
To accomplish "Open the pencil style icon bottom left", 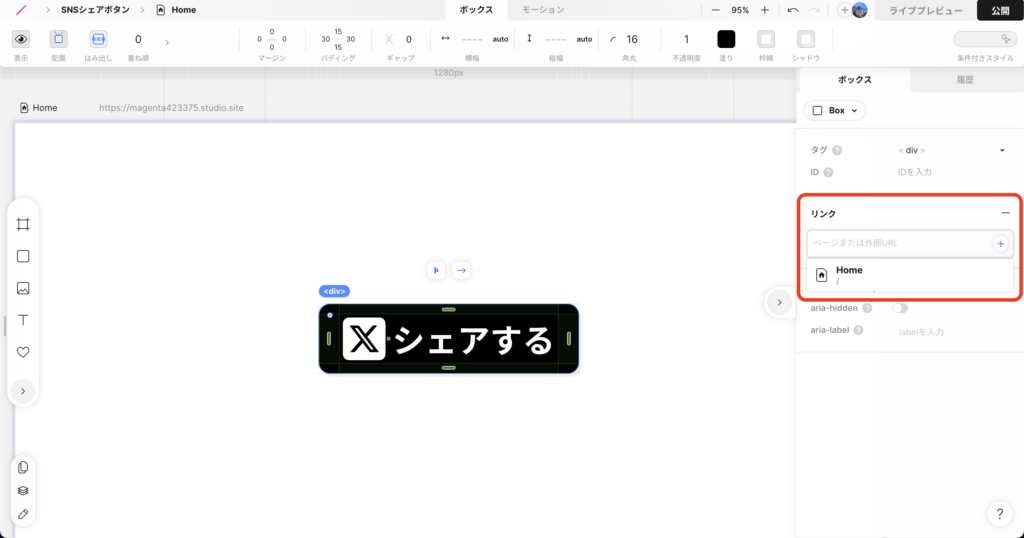I will (x=23, y=514).
